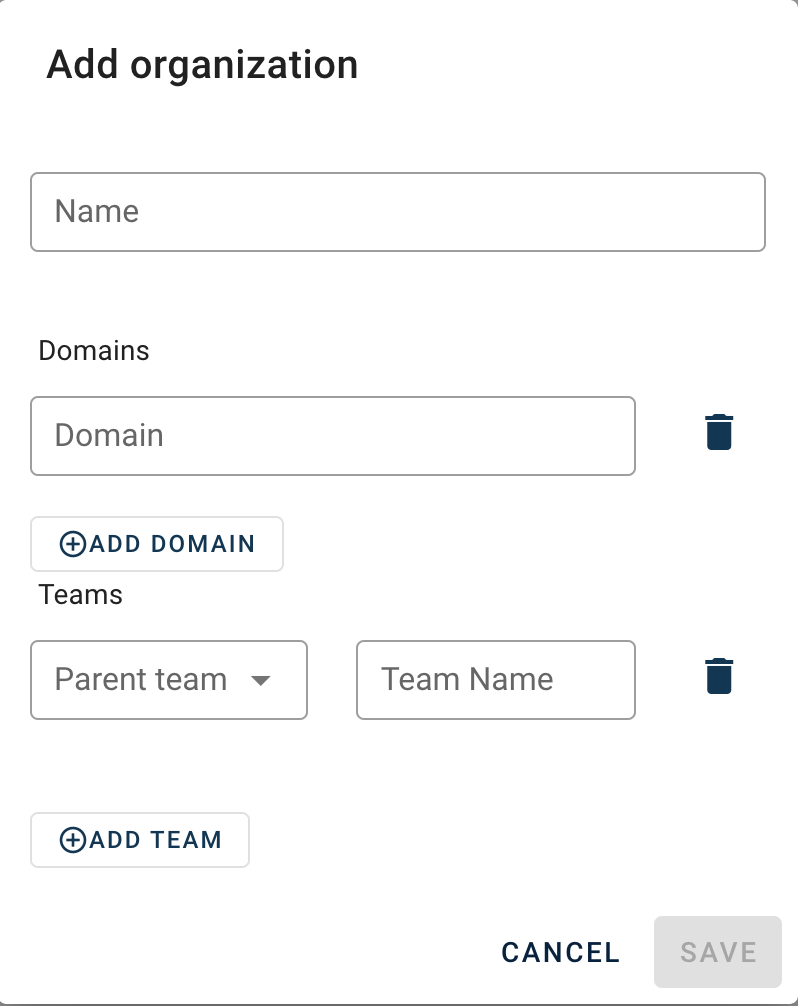The width and height of the screenshot is (798, 1006).
Task: Click ADD DOMAIN to add another domain
Action: 156,543
